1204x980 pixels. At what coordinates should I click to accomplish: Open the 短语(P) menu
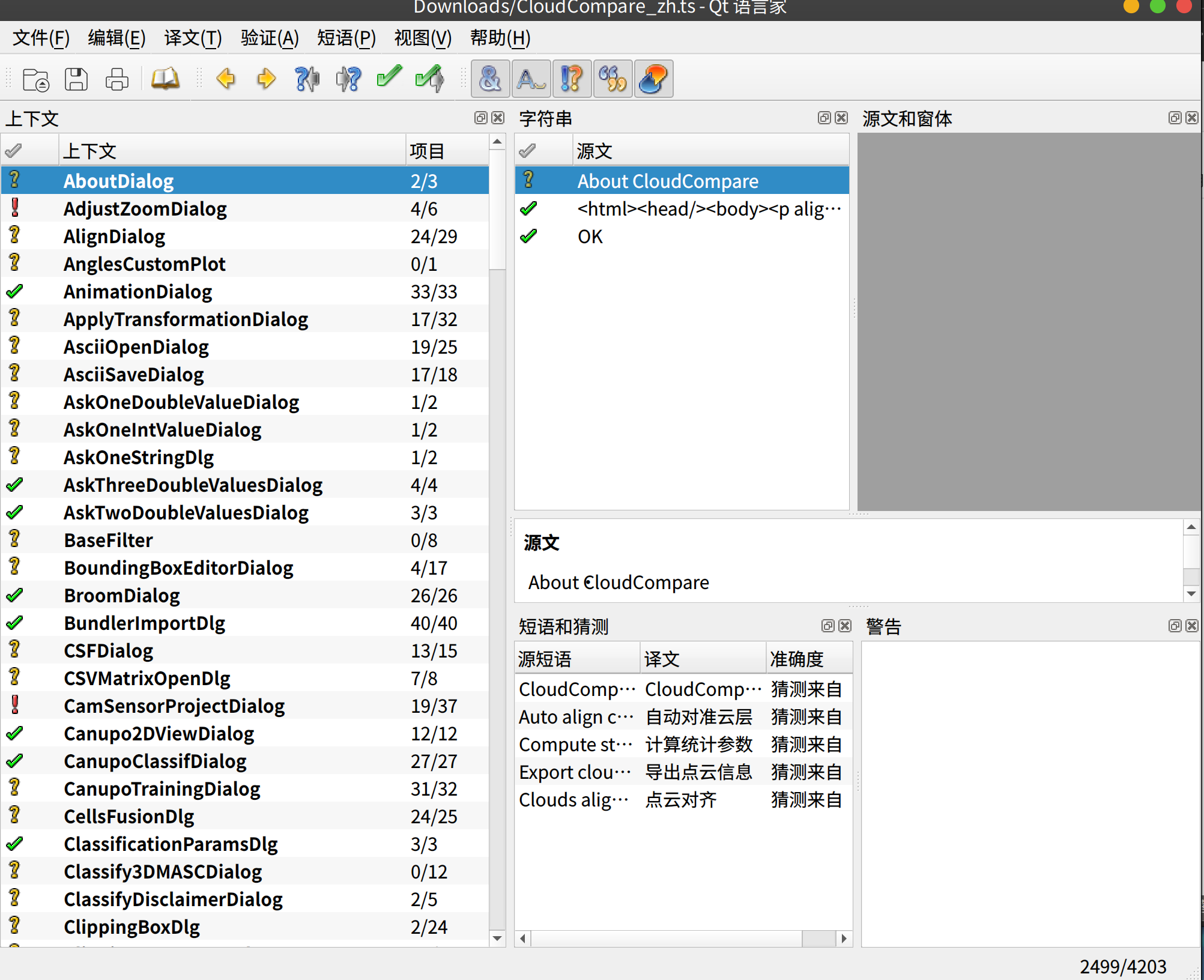pyautogui.click(x=346, y=38)
